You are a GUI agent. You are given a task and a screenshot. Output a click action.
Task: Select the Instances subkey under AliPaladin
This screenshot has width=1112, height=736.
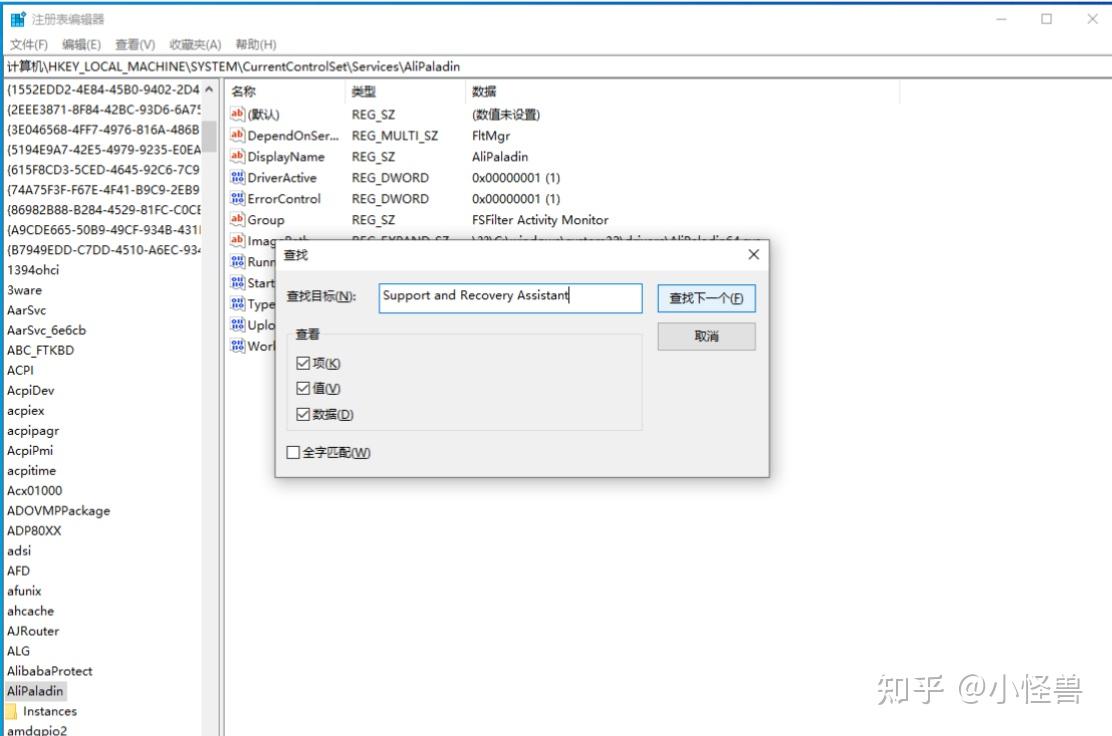click(52, 711)
